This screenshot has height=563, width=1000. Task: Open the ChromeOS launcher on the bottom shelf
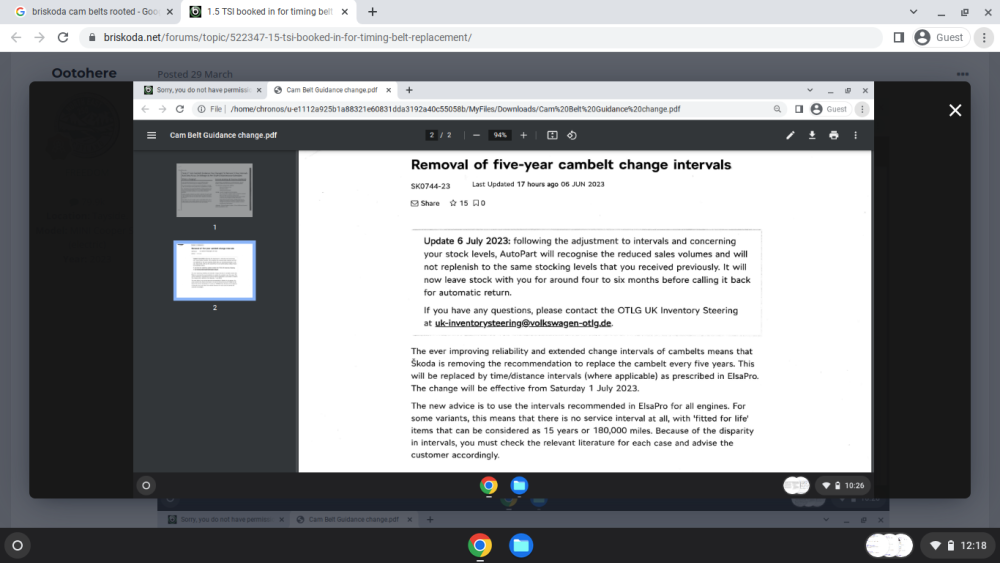coord(17,545)
